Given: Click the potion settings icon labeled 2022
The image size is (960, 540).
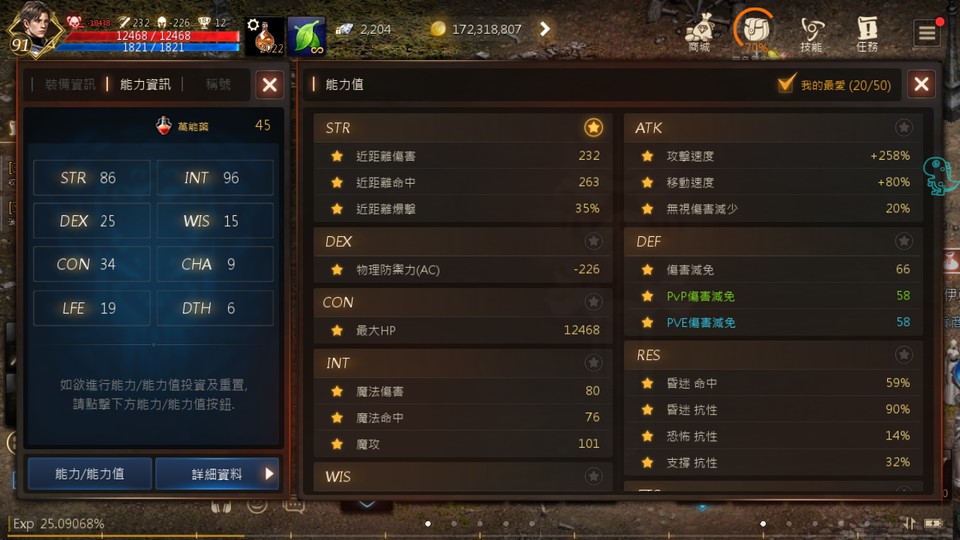Looking at the screenshot, I should 265,36.
